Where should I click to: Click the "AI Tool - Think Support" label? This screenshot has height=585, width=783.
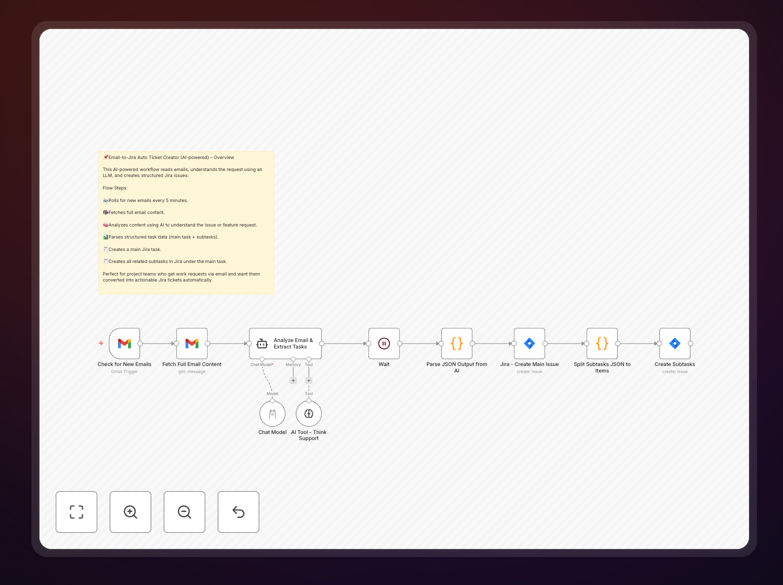point(309,435)
